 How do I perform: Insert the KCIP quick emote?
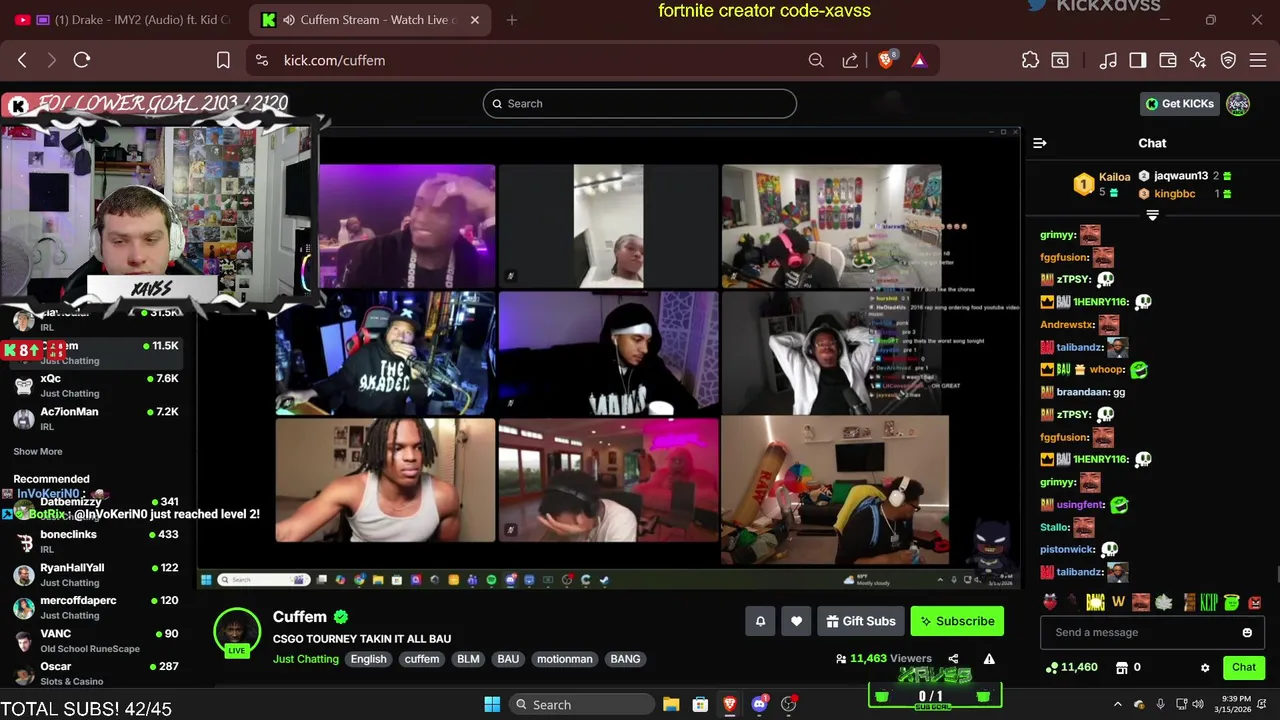[1209, 602]
